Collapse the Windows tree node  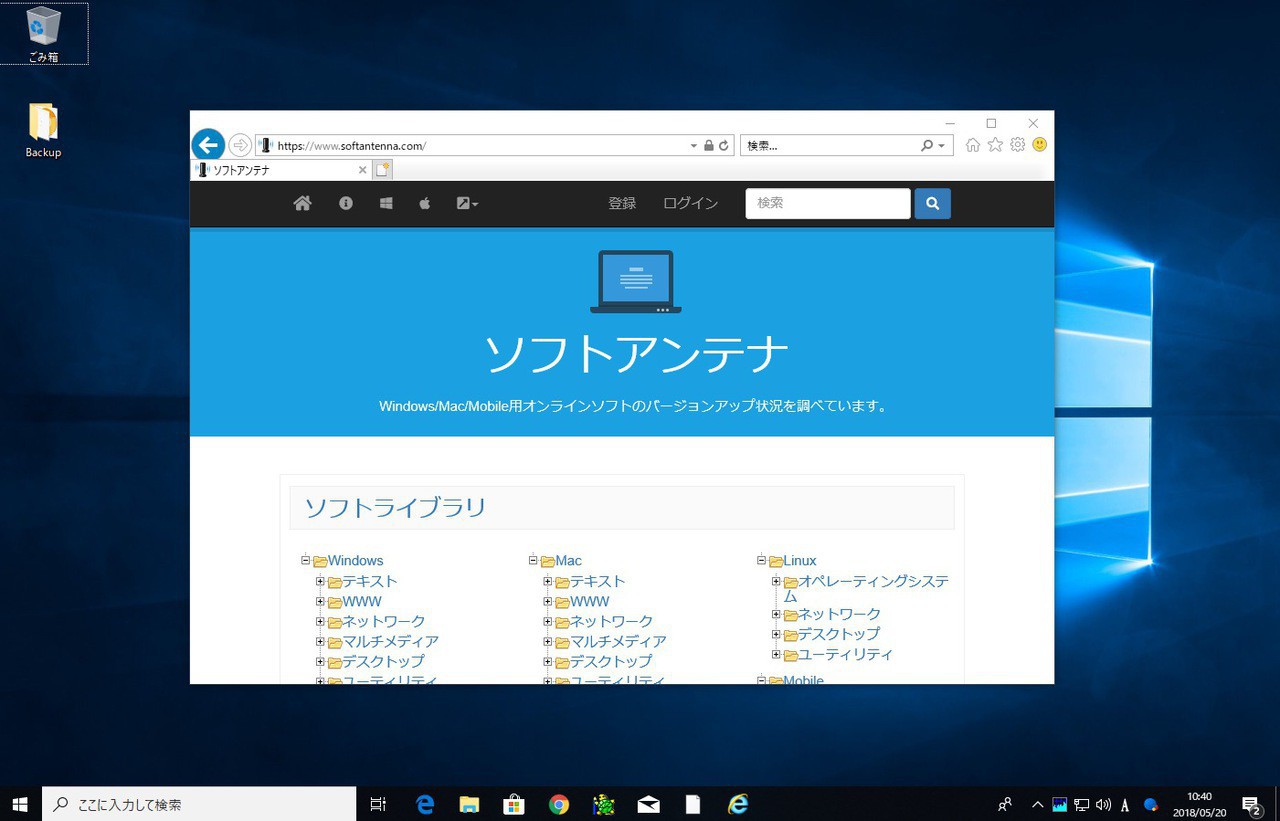(x=306, y=560)
